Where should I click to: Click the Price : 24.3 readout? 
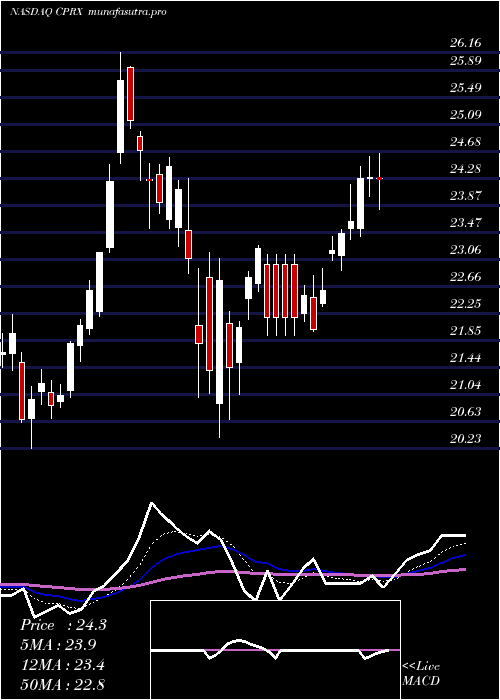click(63, 625)
